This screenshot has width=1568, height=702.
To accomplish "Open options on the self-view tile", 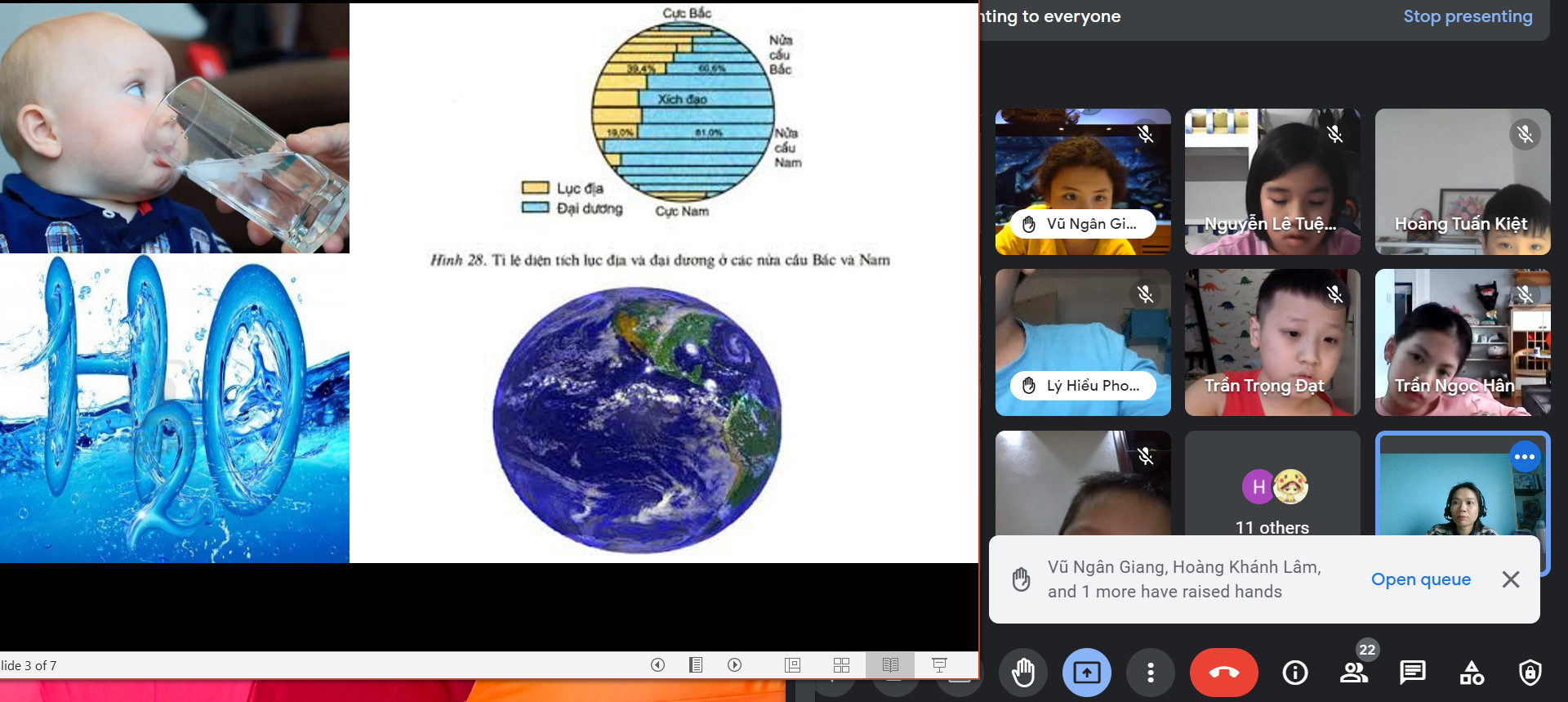I will click(x=1524, y=457).
